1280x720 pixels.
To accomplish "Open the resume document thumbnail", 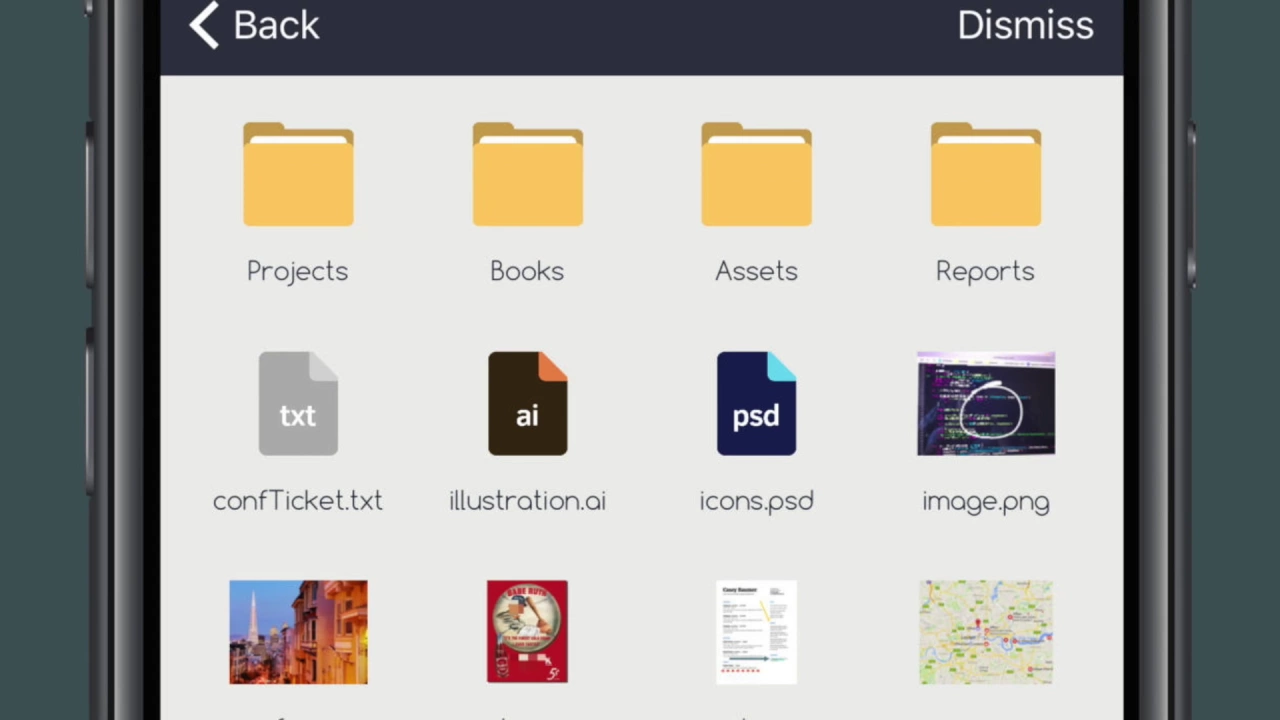I will 756,632.
